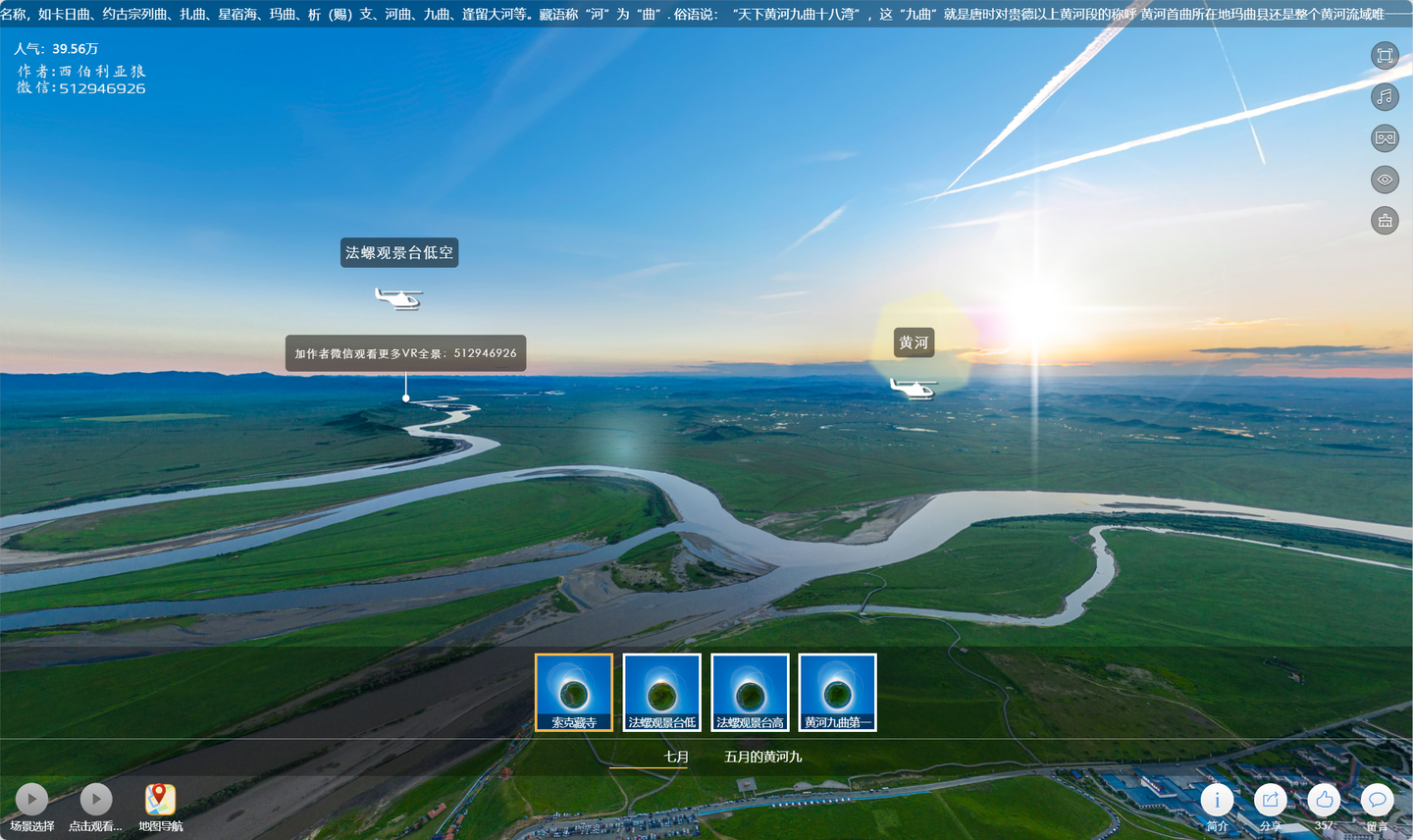The height and width of the screenshot is (840, 1413).
Task: Select the 索克藏寺 scene thumbnail
Action: coord(574,693)
